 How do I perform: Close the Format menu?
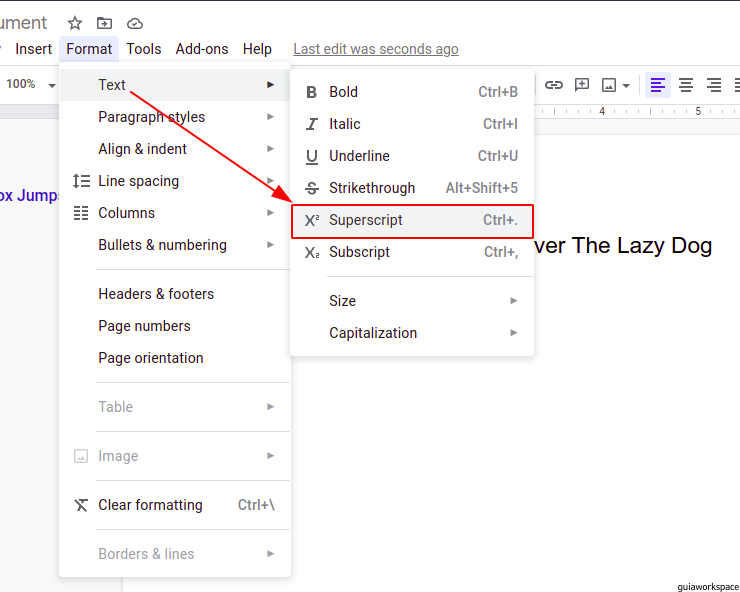pos(89,49)
